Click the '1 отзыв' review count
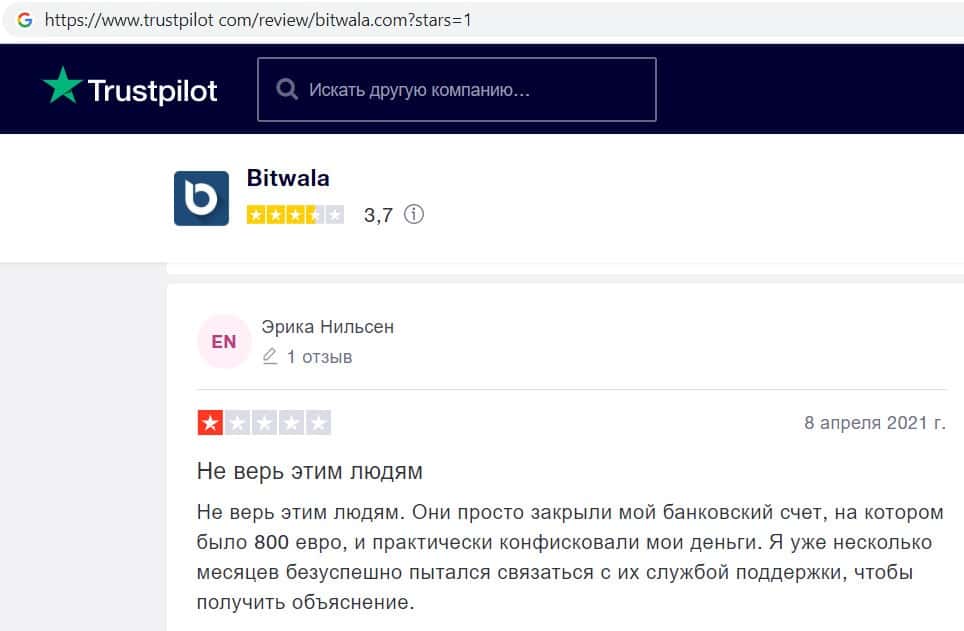The image size is (964, 631). click(319, 357)
